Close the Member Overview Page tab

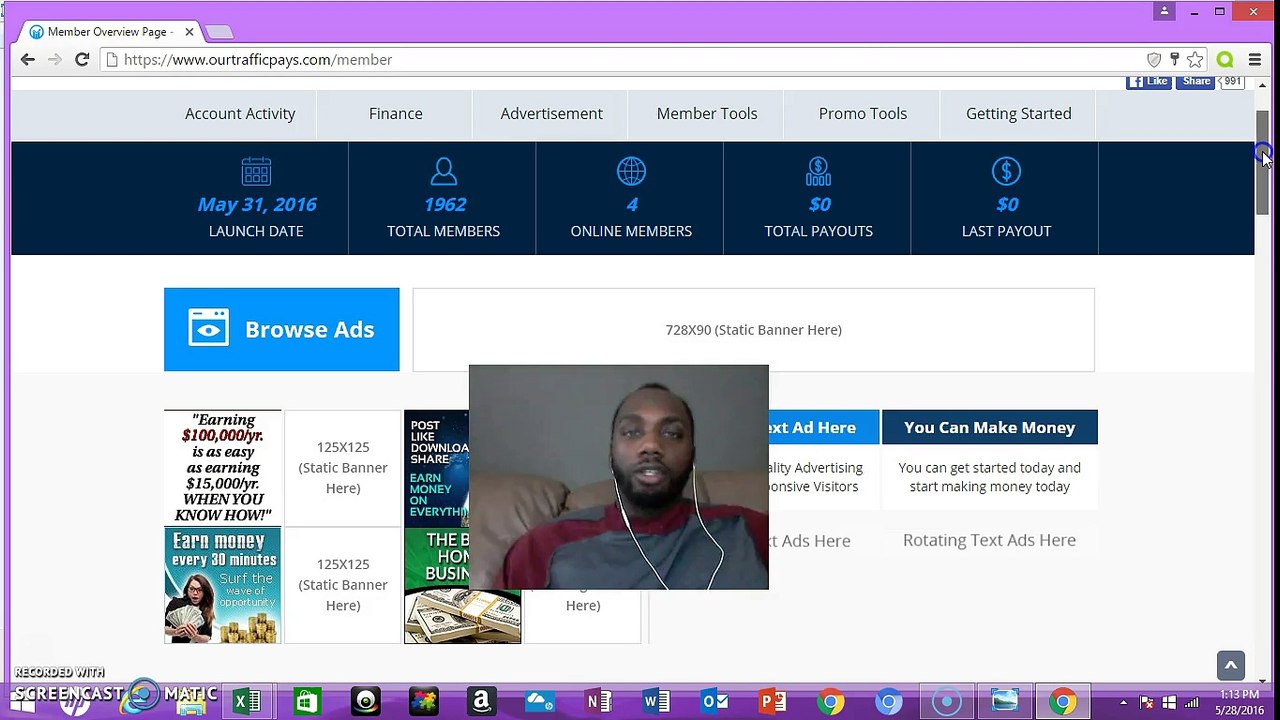click(189, 32)
